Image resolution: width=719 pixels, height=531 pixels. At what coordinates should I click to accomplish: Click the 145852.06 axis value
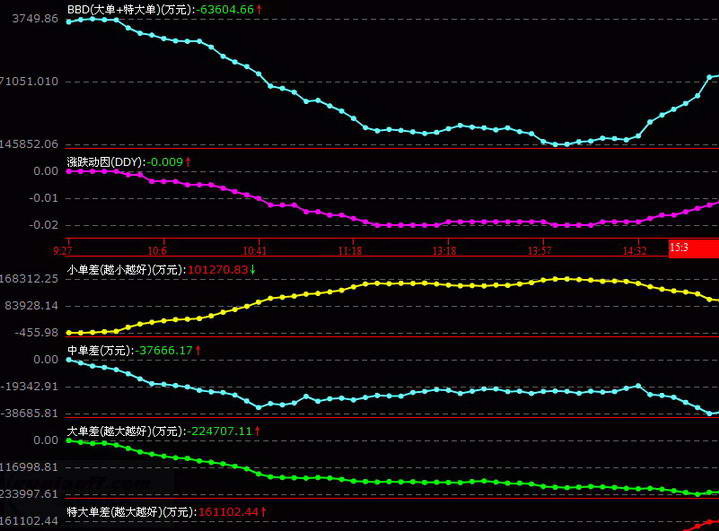29,144
